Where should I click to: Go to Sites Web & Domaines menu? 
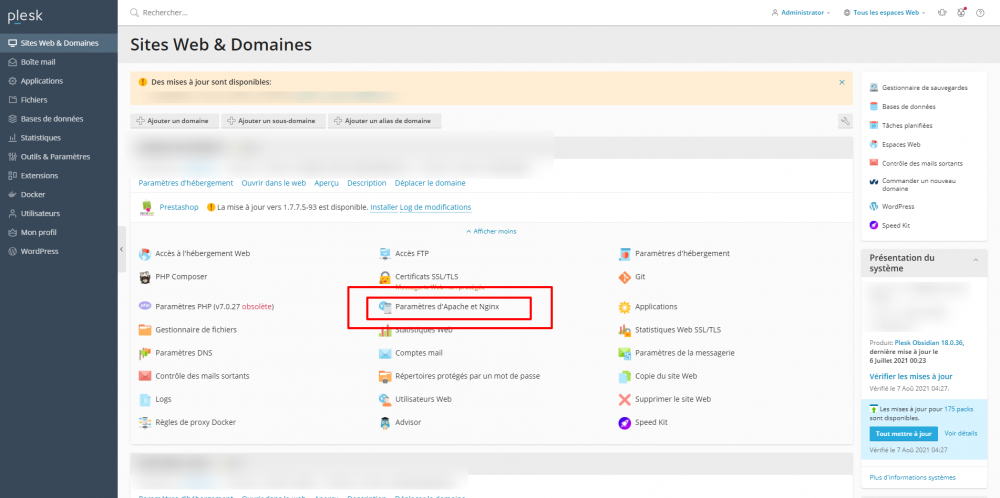(59, 43)
